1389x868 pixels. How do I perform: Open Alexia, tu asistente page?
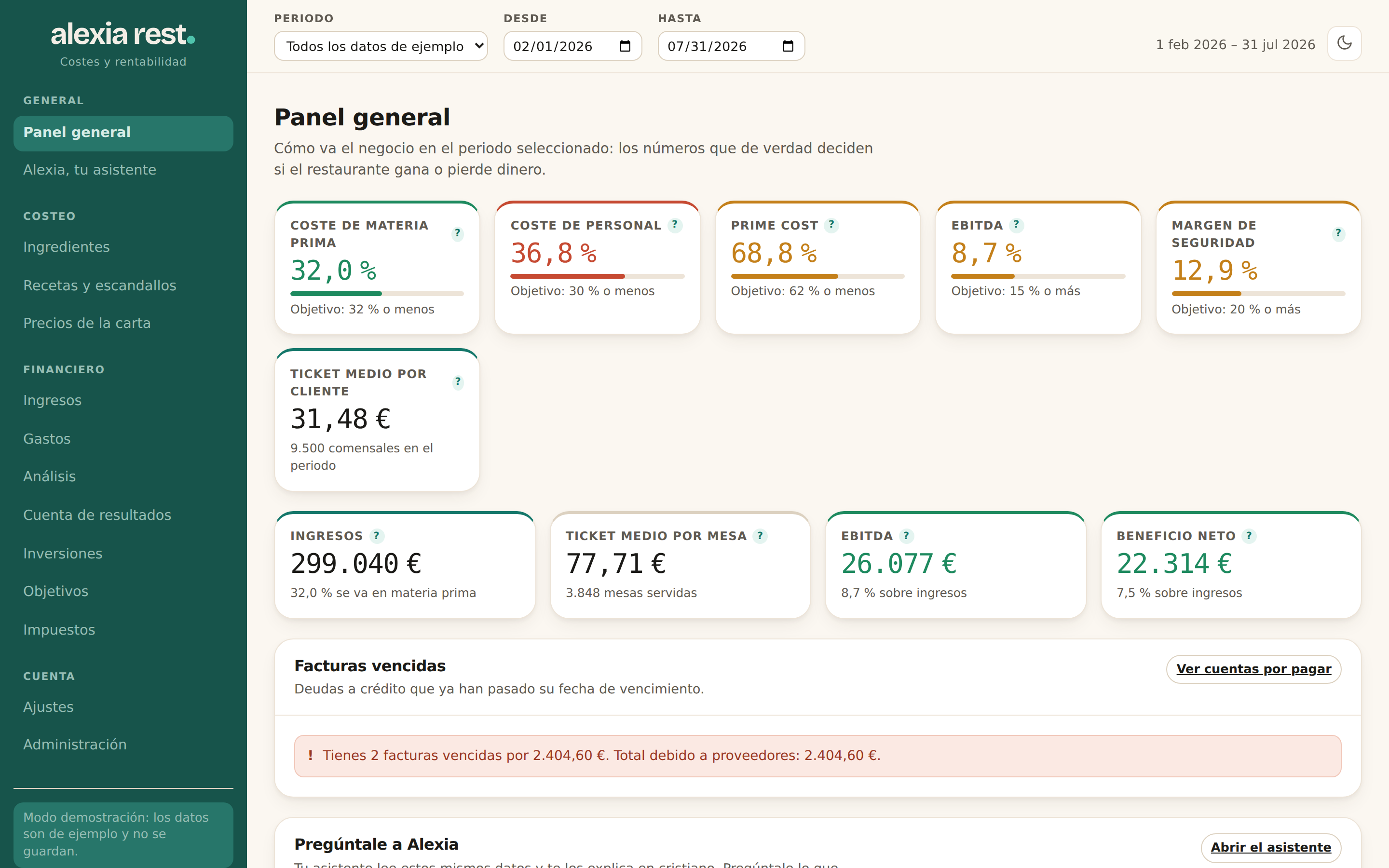coord(123,170)
